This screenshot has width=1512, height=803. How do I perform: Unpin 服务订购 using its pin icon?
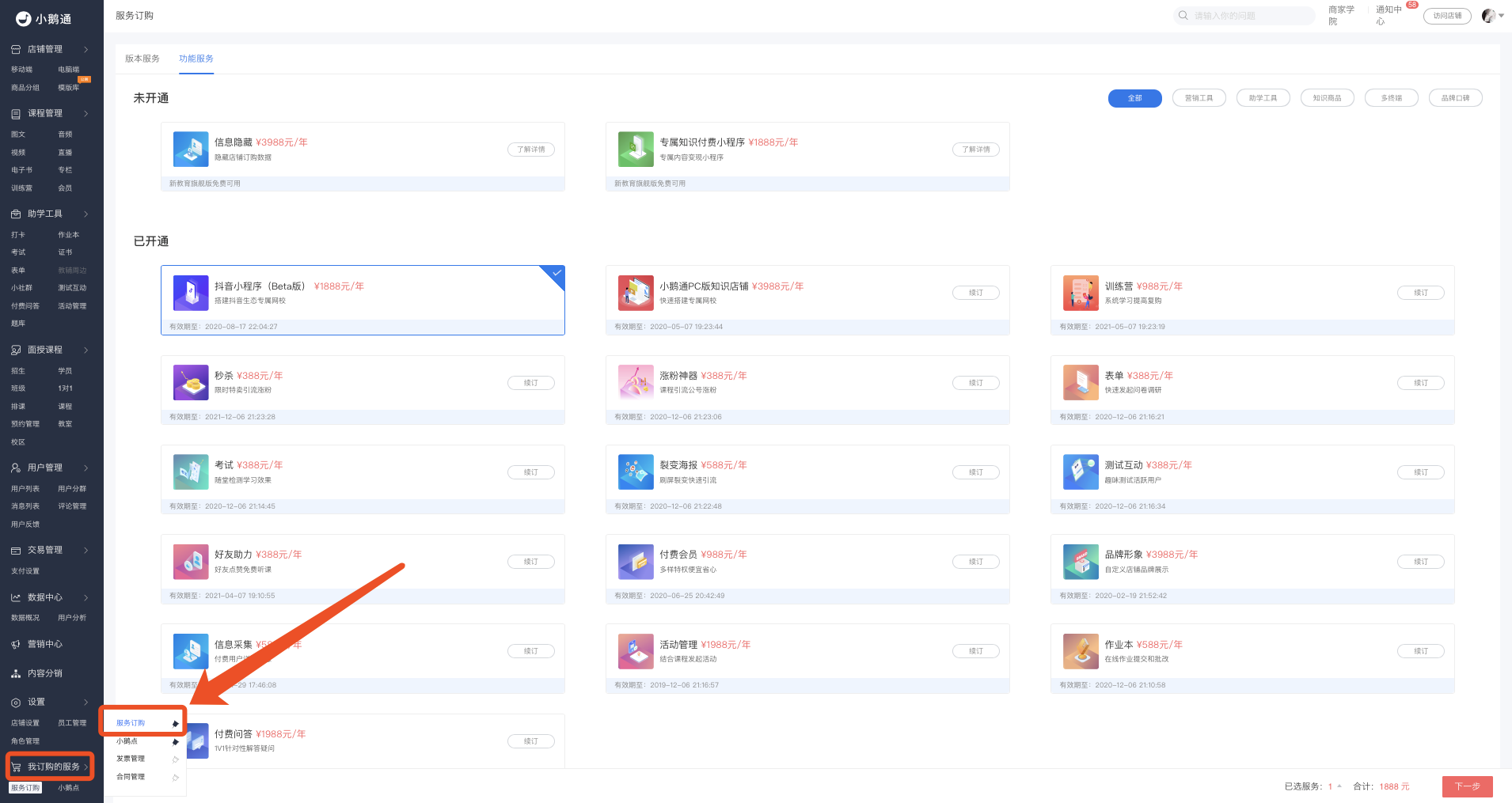tap(175, 723)
